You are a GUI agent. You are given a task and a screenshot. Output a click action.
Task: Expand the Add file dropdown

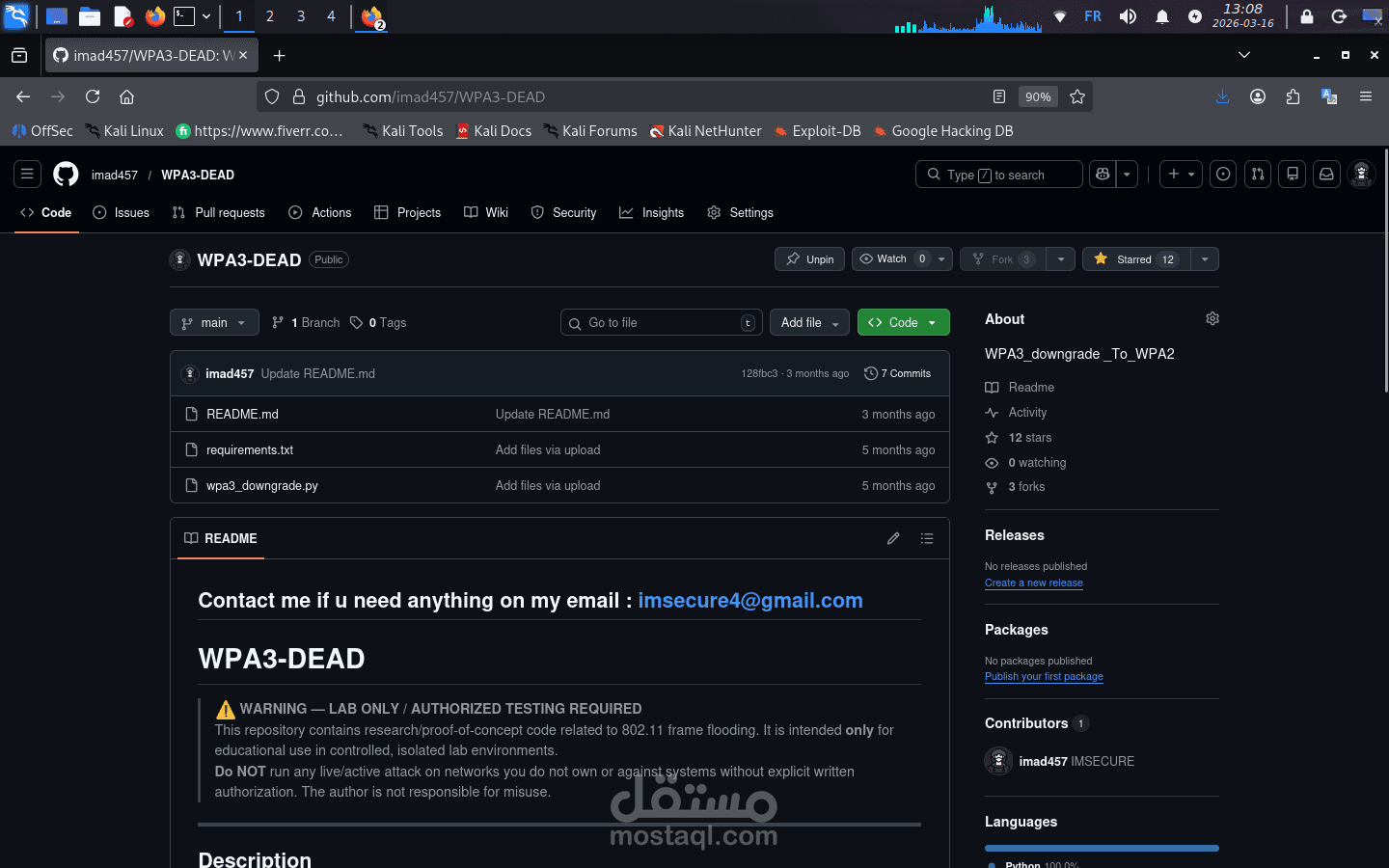(x=809, y=322)
